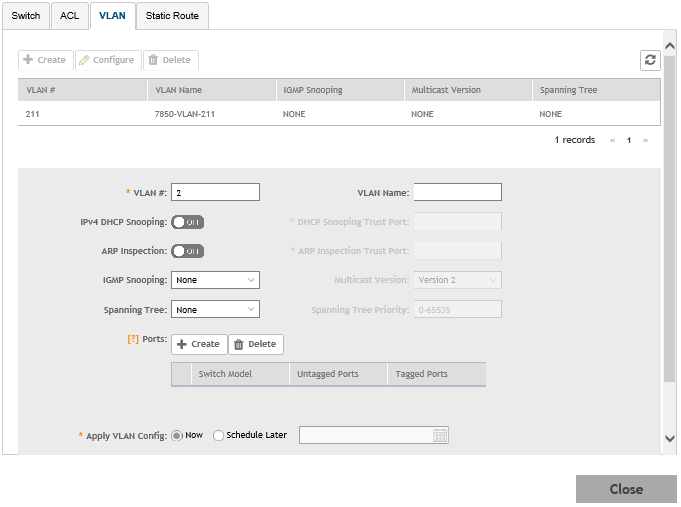Click the VLAN Name input field
681x507 pixels.
[457, 192]
